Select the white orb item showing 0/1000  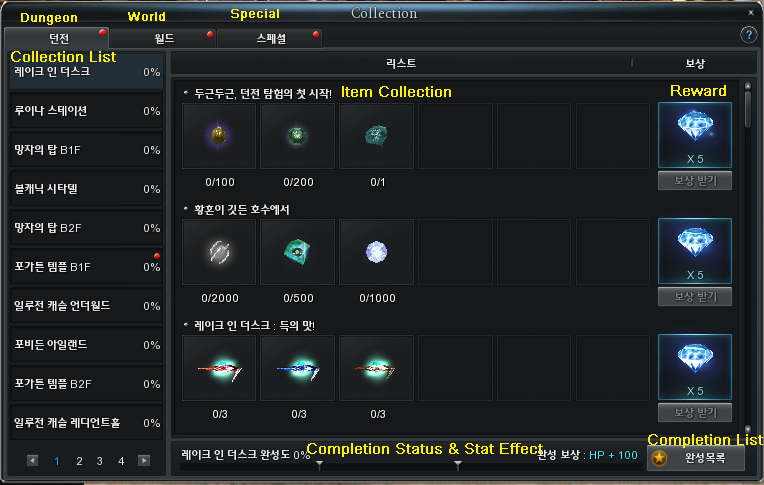click(x=377, y=252)
